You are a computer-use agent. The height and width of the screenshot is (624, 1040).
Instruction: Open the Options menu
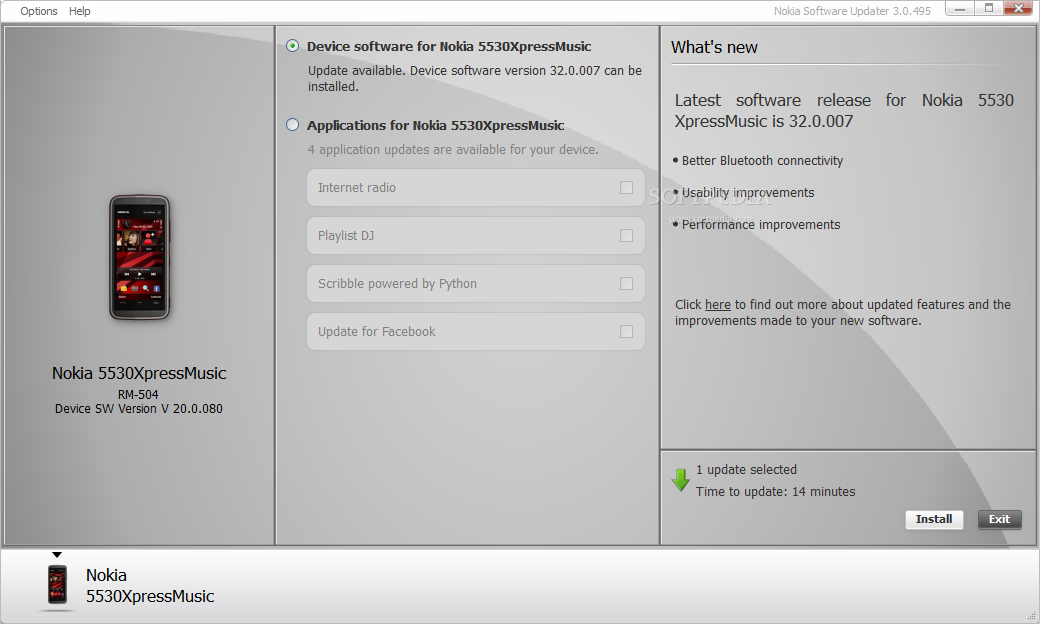coord(38,11)
